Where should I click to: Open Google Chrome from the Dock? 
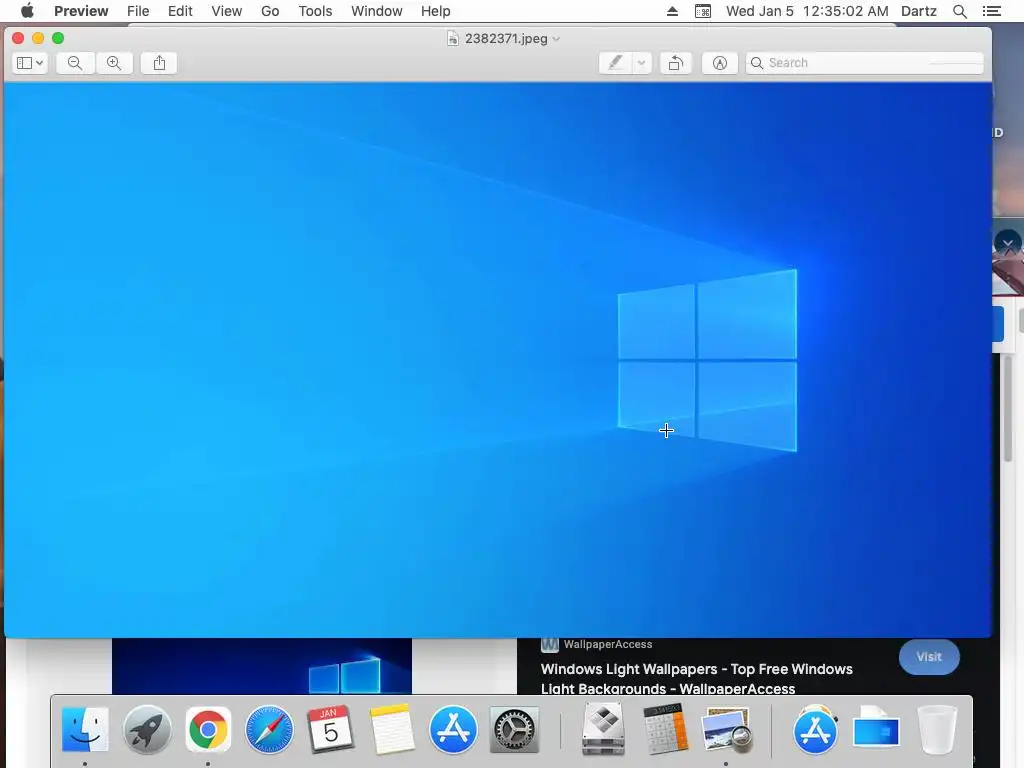208,729
